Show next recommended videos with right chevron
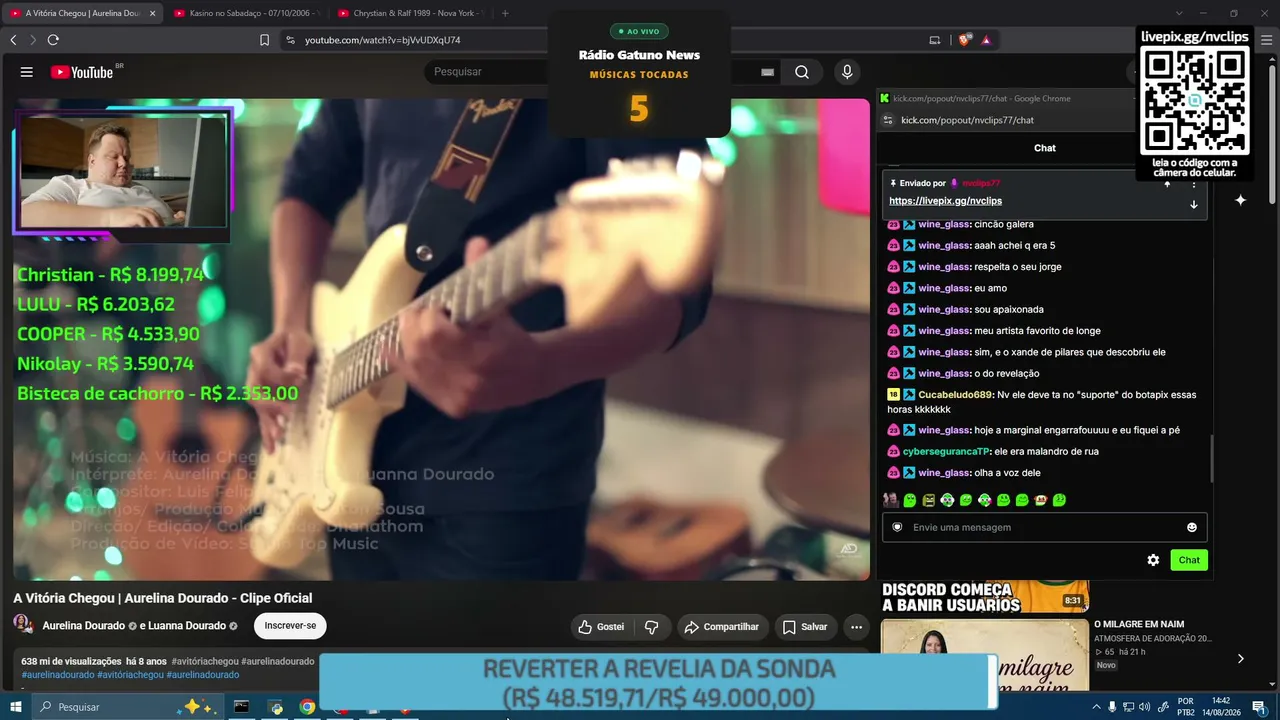This screenshot has height=720, width=1280. coord(1240,658)
